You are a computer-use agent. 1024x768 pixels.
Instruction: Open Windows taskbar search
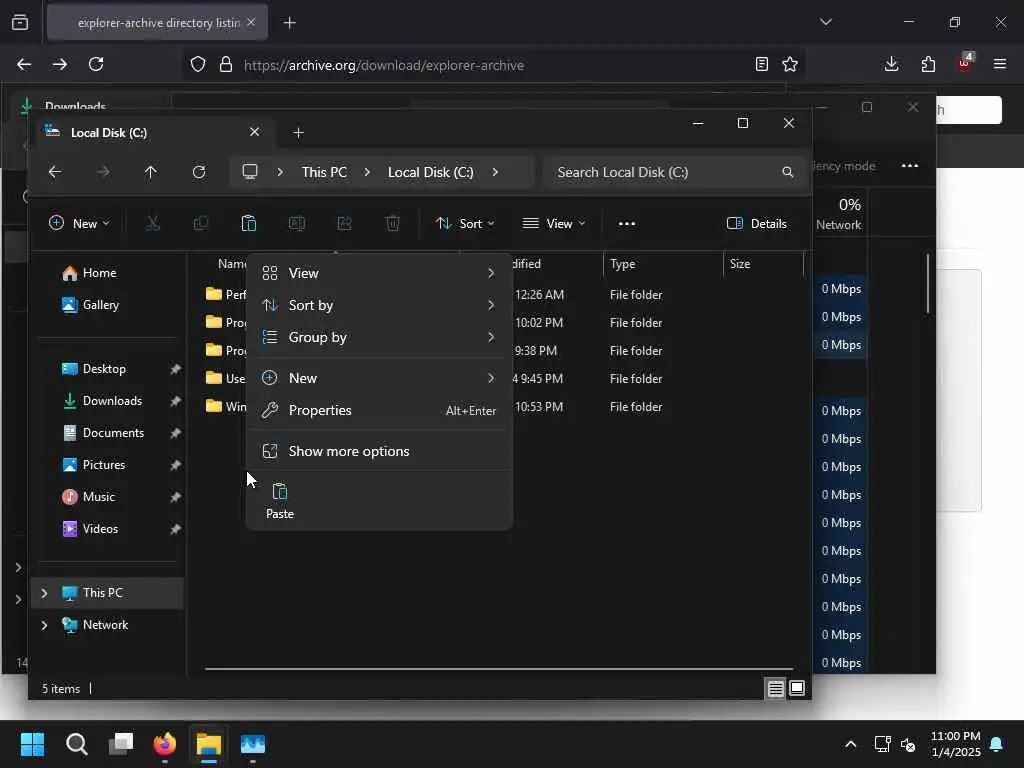[76, 744]
